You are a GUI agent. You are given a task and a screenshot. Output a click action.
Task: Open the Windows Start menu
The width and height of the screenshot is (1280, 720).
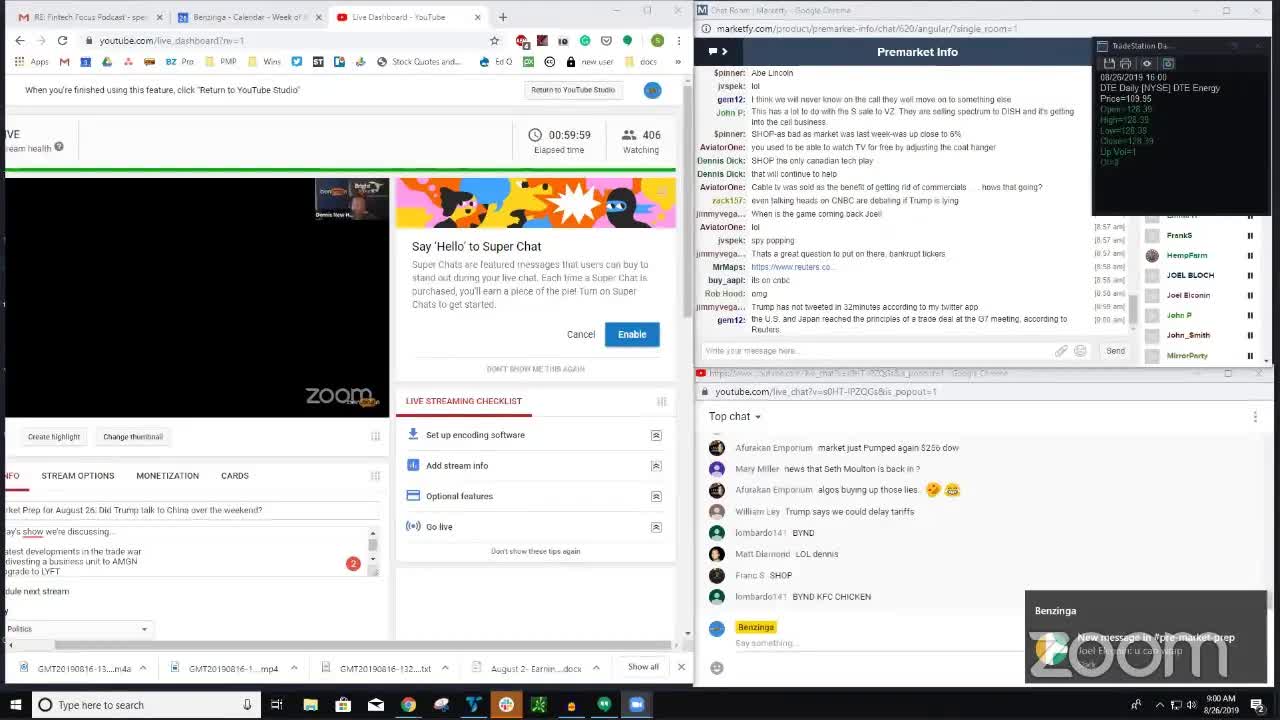pyautogui.click(x=14, y=705)
